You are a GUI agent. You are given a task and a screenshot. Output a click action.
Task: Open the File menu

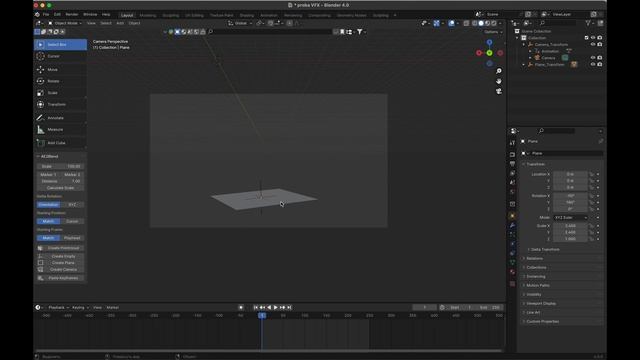click(x=46, y=14)
